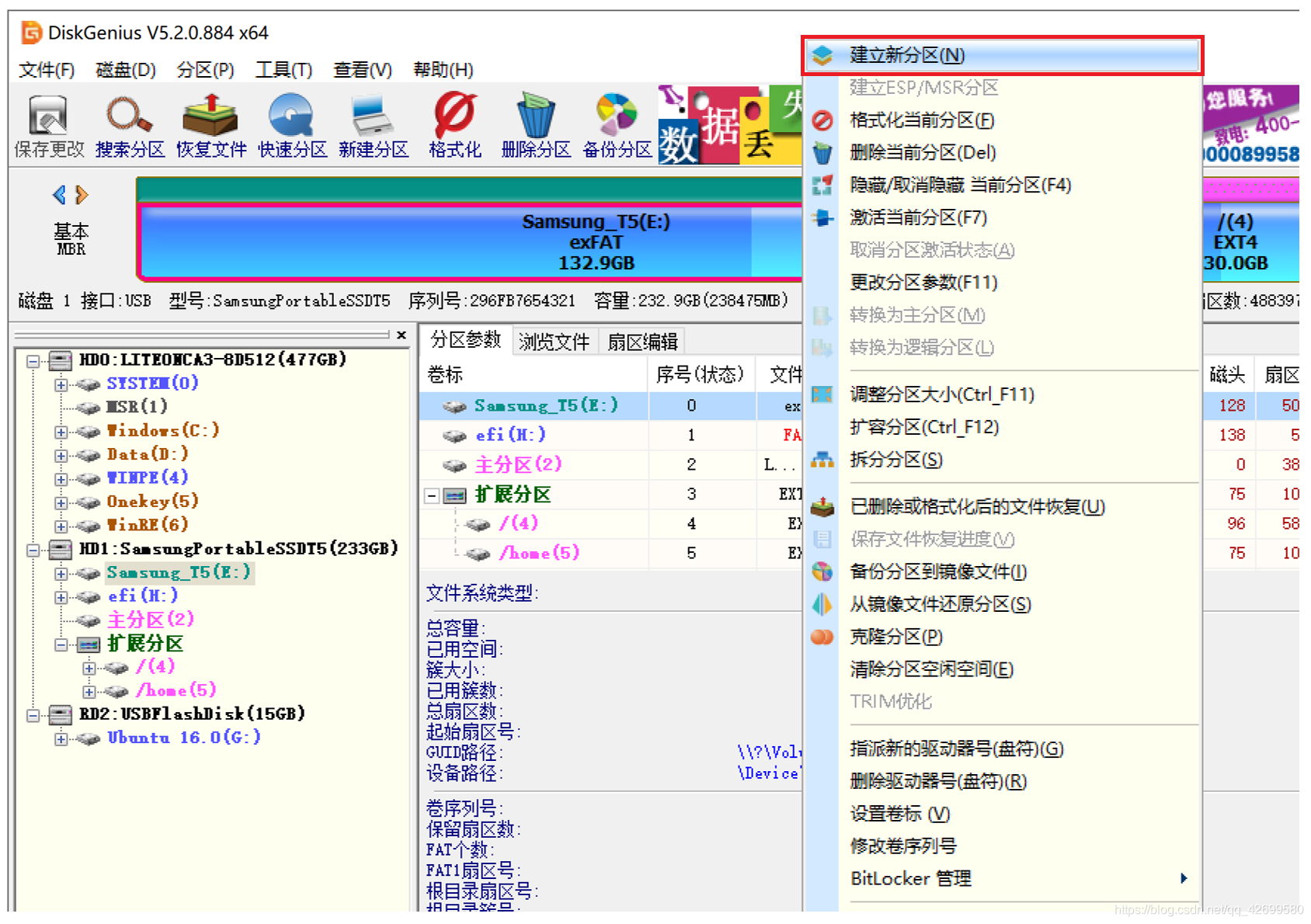1311x924 pixels.
Task: Open the 工具(T) menu
Action: click(283, 70)
